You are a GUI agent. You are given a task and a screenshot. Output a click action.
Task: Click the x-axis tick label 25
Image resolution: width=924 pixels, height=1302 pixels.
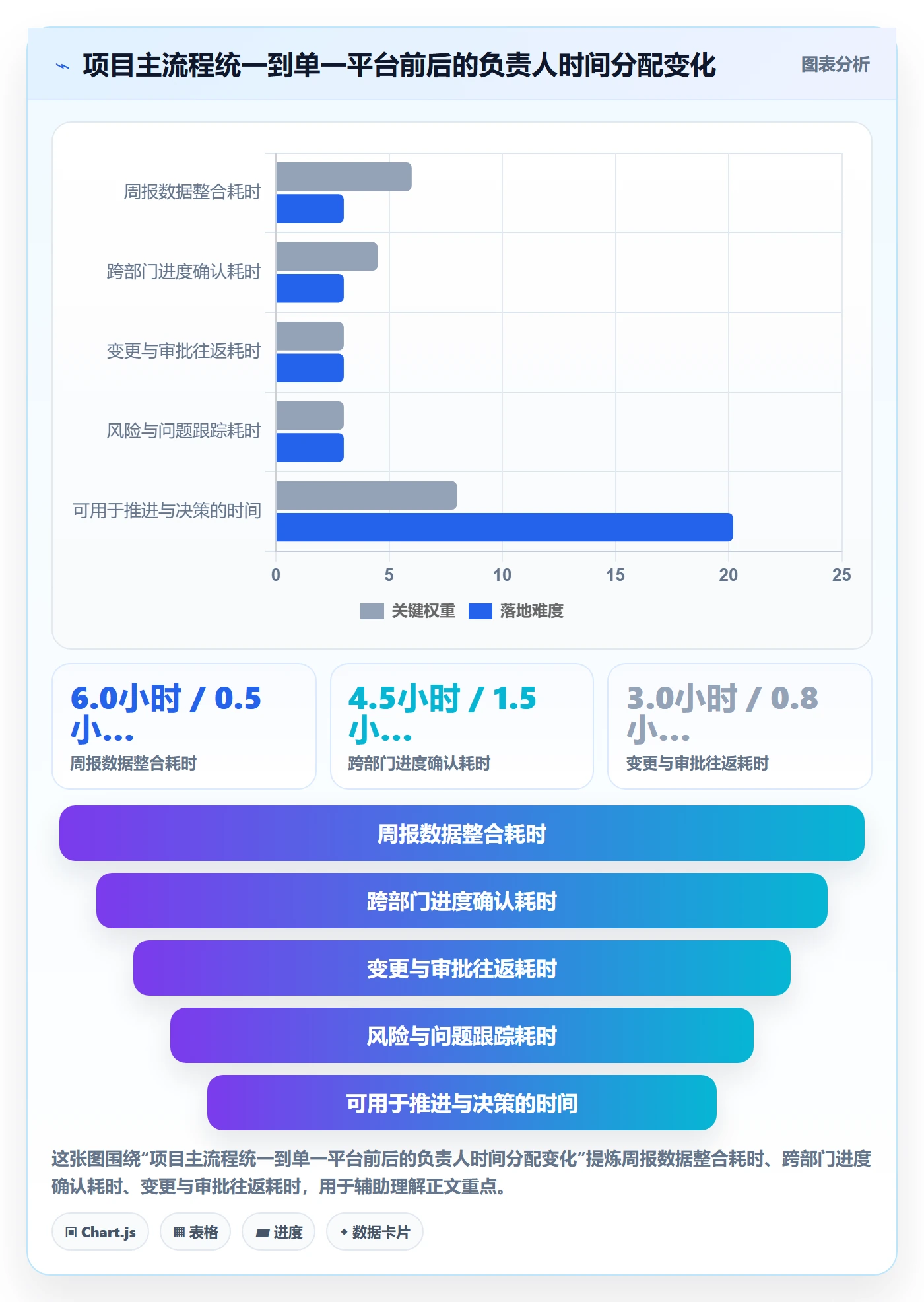coord(841,575)
